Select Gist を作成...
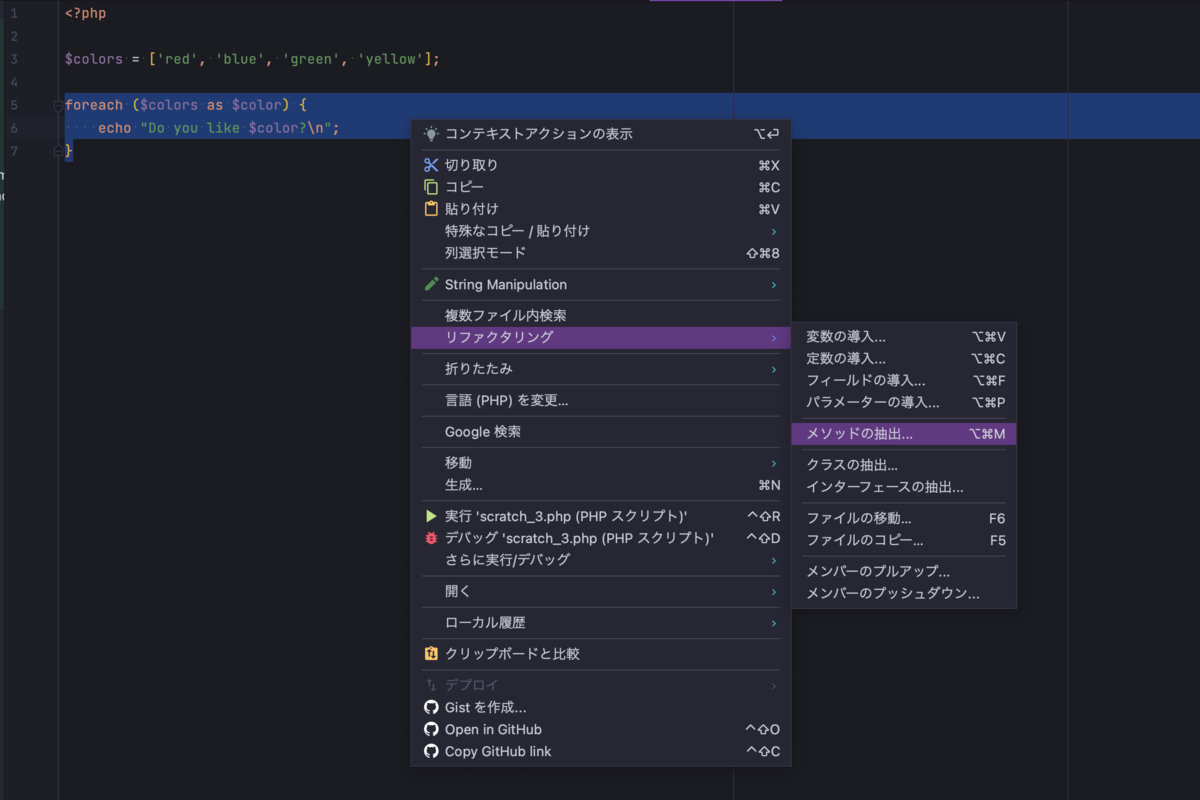This screenshot has width=1200, height=800. coord(601,707)
